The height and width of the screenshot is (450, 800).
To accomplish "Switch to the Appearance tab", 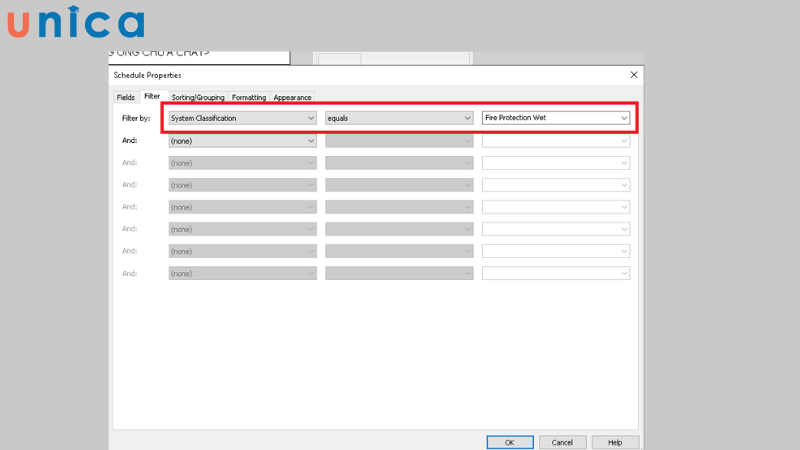I will 292,97.
